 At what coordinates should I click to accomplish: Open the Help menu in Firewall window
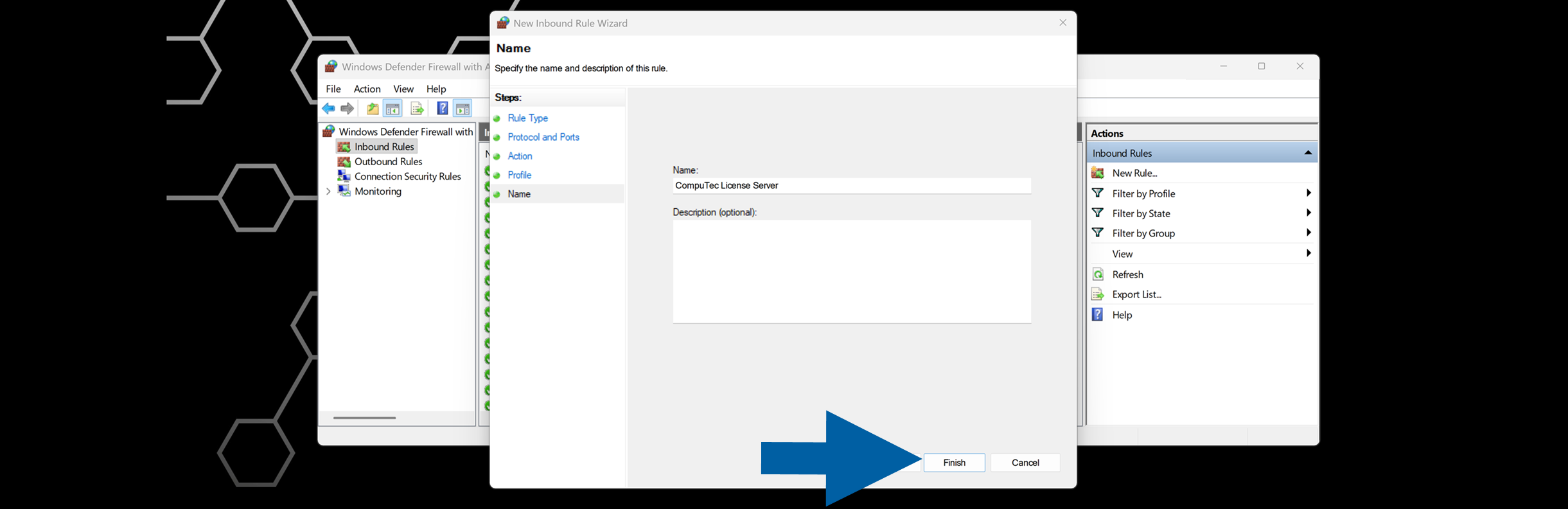tap(436, 89)
